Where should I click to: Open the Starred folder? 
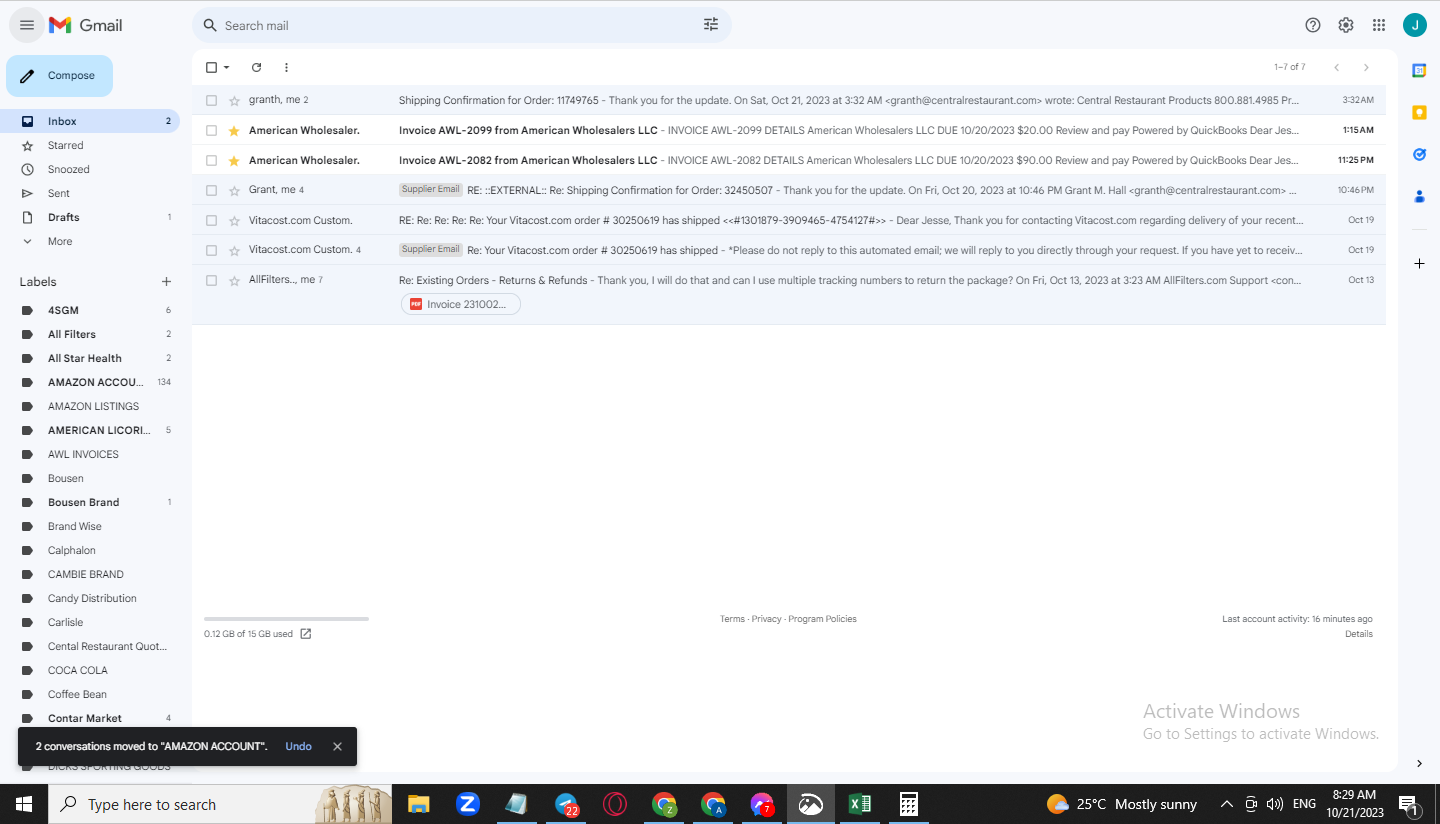point(90,145)
